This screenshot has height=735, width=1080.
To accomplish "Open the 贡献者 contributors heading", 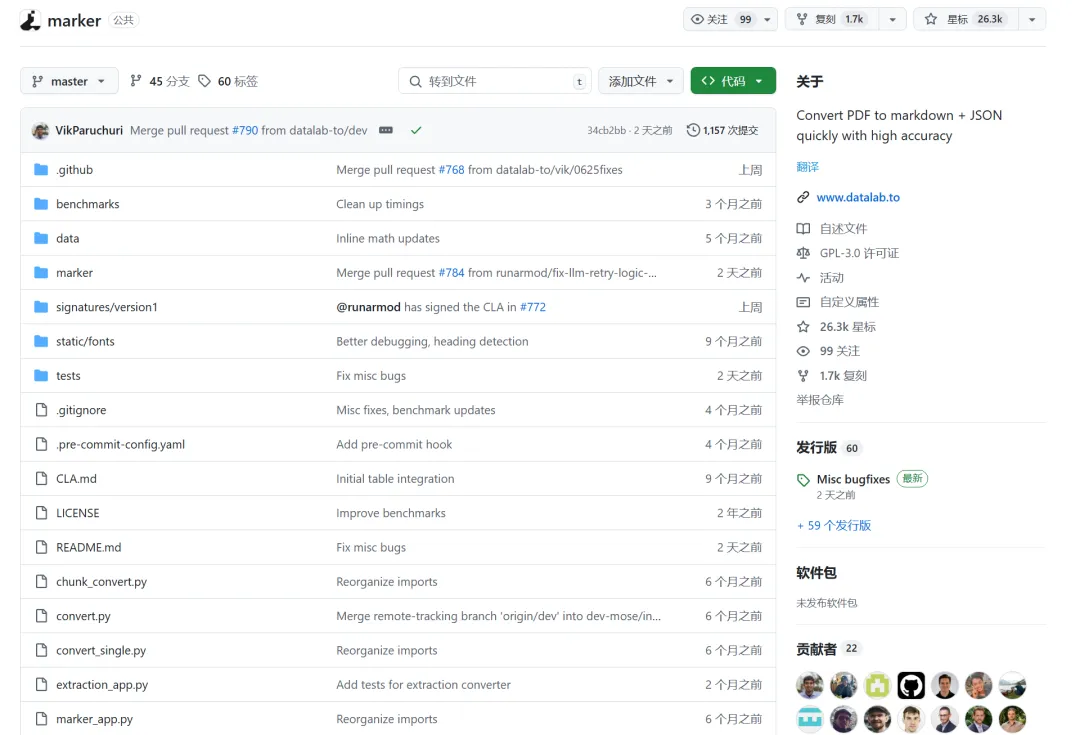I will click(816, 649).
